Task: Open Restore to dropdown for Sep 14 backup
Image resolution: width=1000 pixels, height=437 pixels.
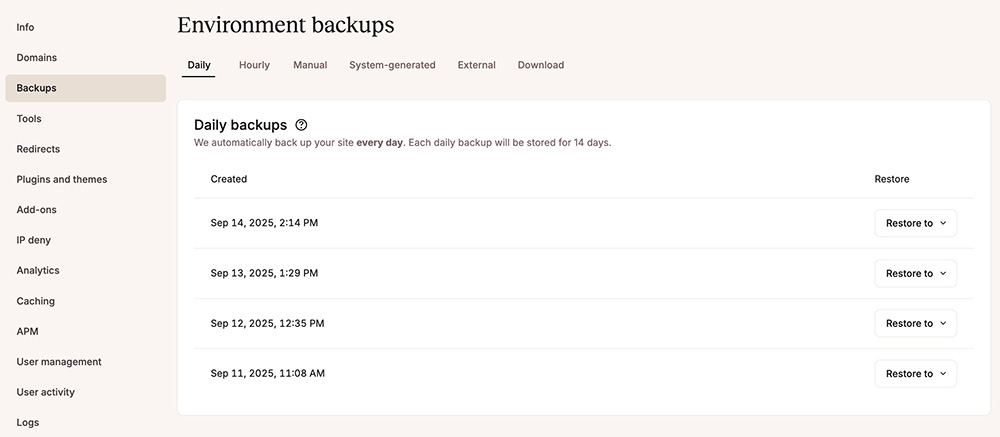Action: point(915,223)
